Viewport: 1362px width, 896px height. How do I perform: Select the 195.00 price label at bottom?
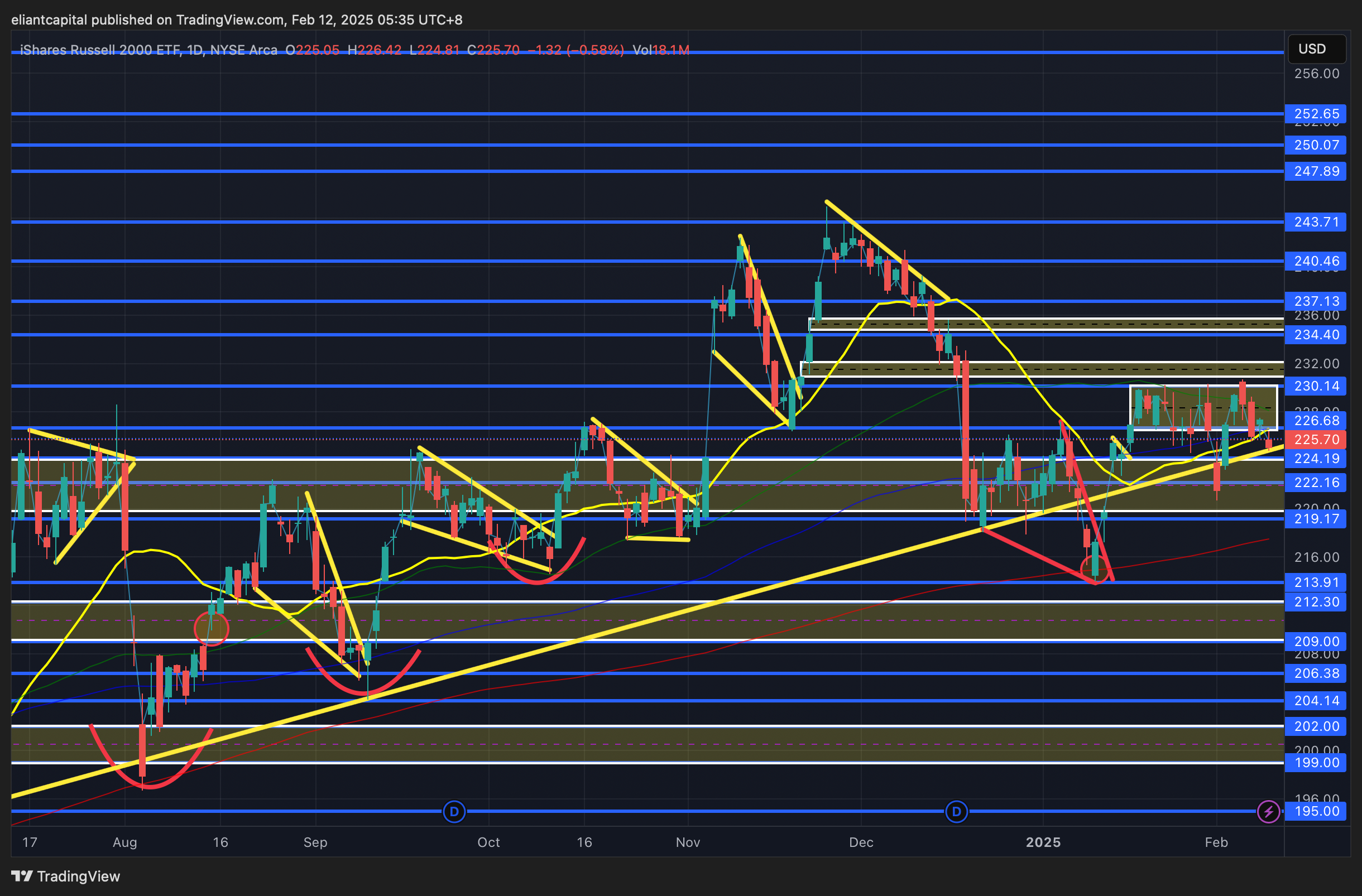(1316, 811)
